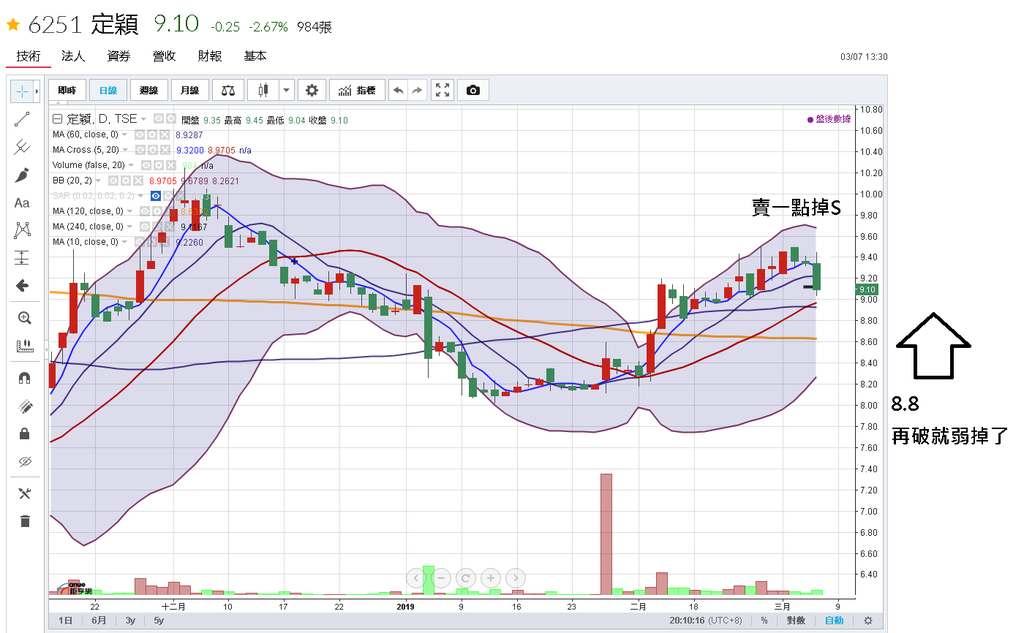Select the crosshair cursor tool
Screen dimensions: 1024x633
tap(22, 91)
